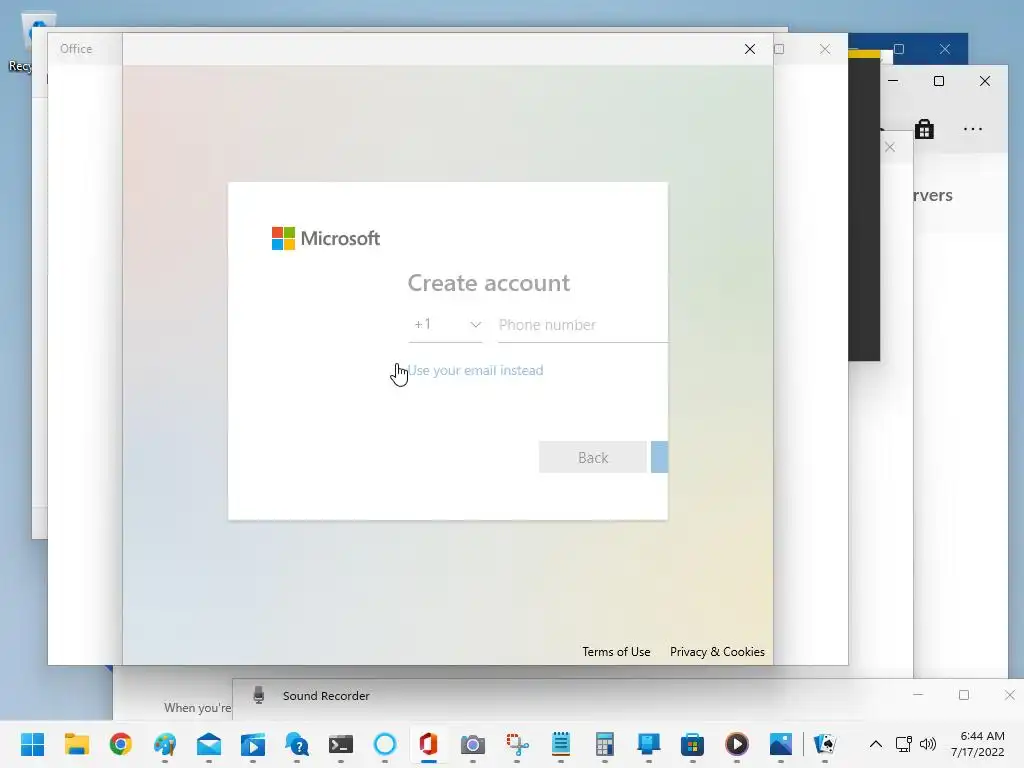Click the Office window title text
The width and height of the screenshot is (1024, 768).
pyautogui.click(x=76, y=49)
